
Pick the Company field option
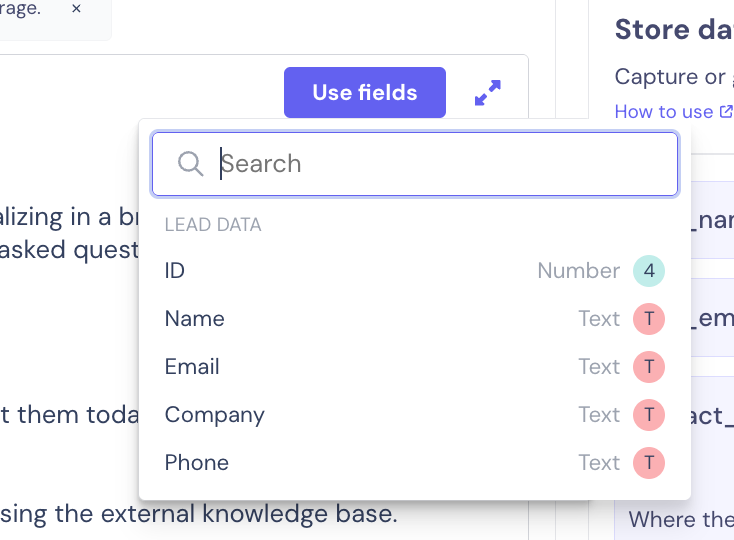(214, 415)
